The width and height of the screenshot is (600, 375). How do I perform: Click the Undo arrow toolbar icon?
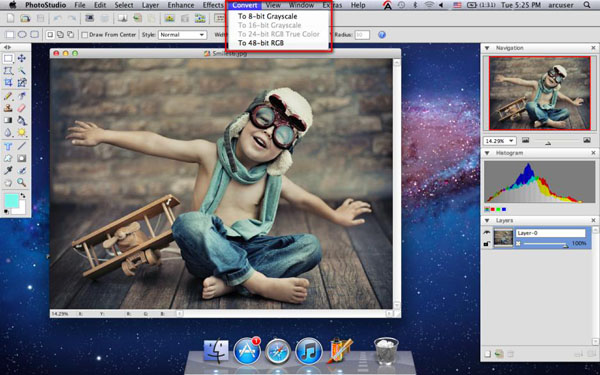tap(58, 18)
